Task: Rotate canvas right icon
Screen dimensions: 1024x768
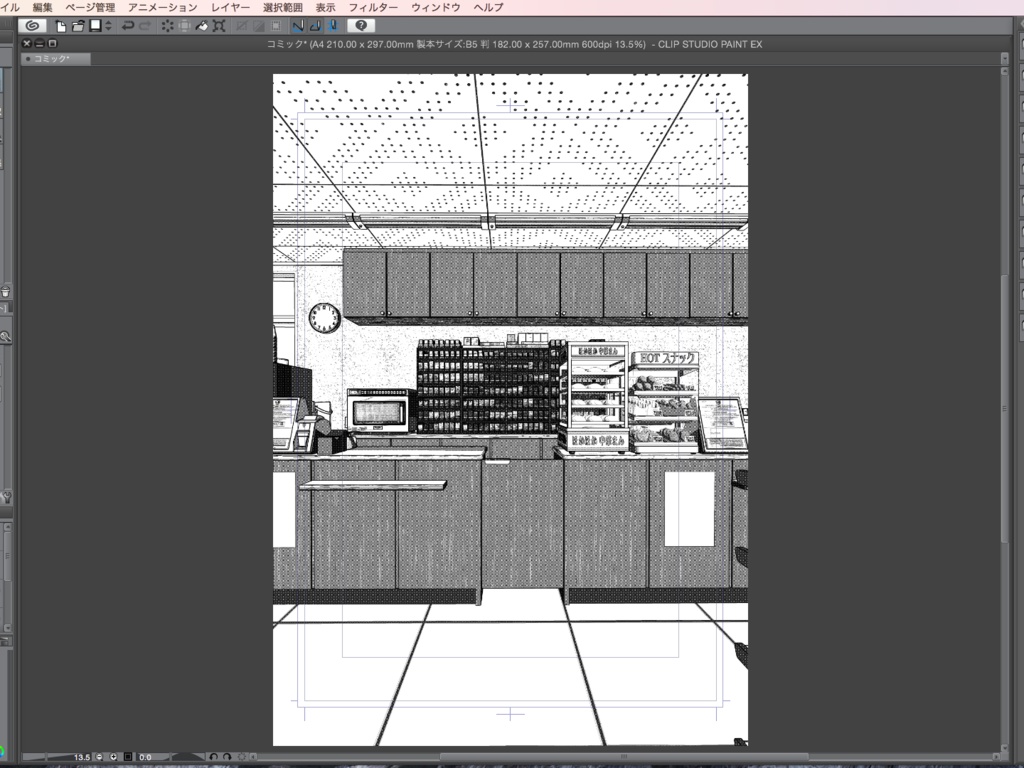Action: pyautogui.click(x=227, y=757)
